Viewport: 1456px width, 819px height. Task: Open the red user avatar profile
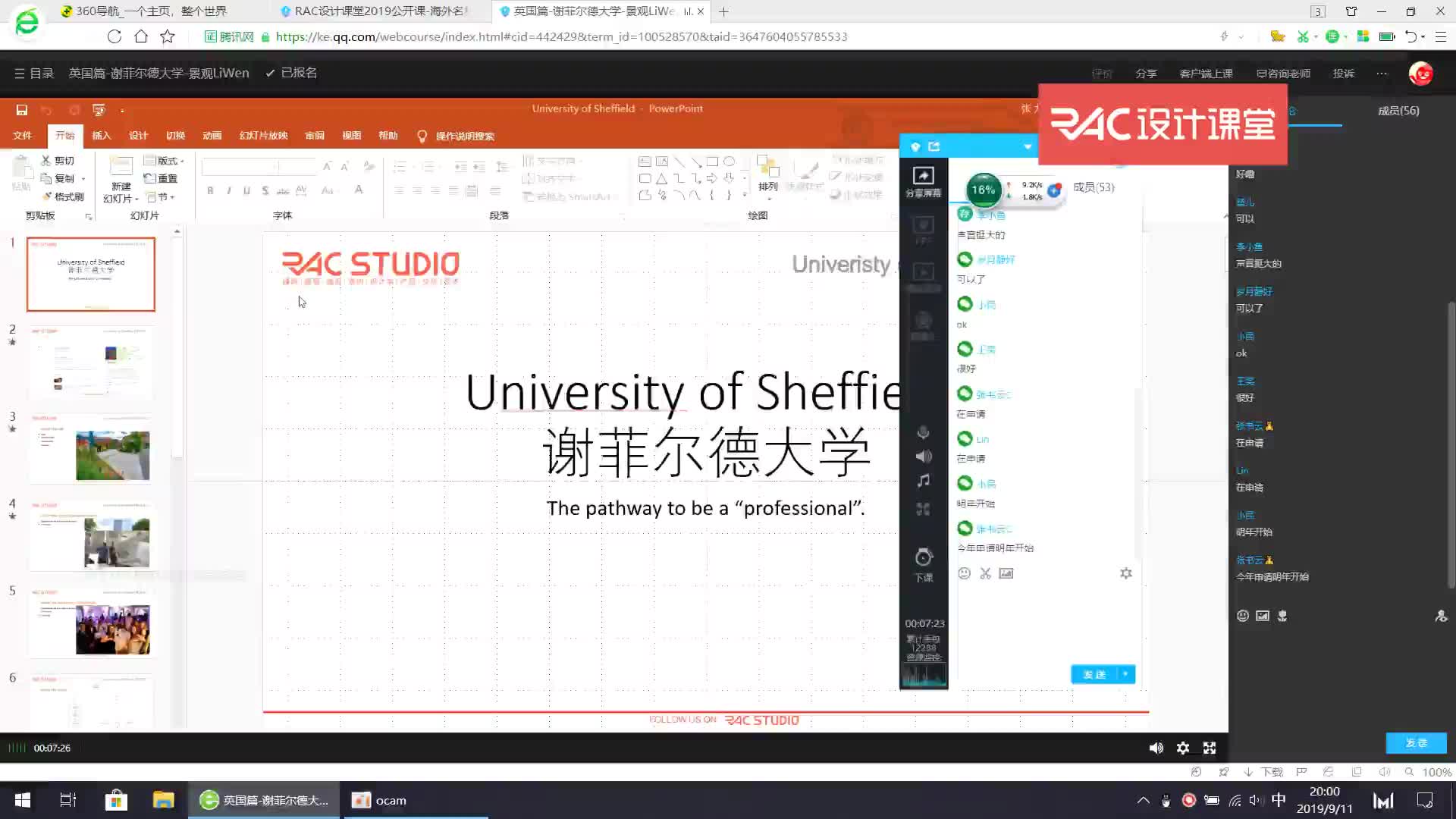[x=1420, y=74]
